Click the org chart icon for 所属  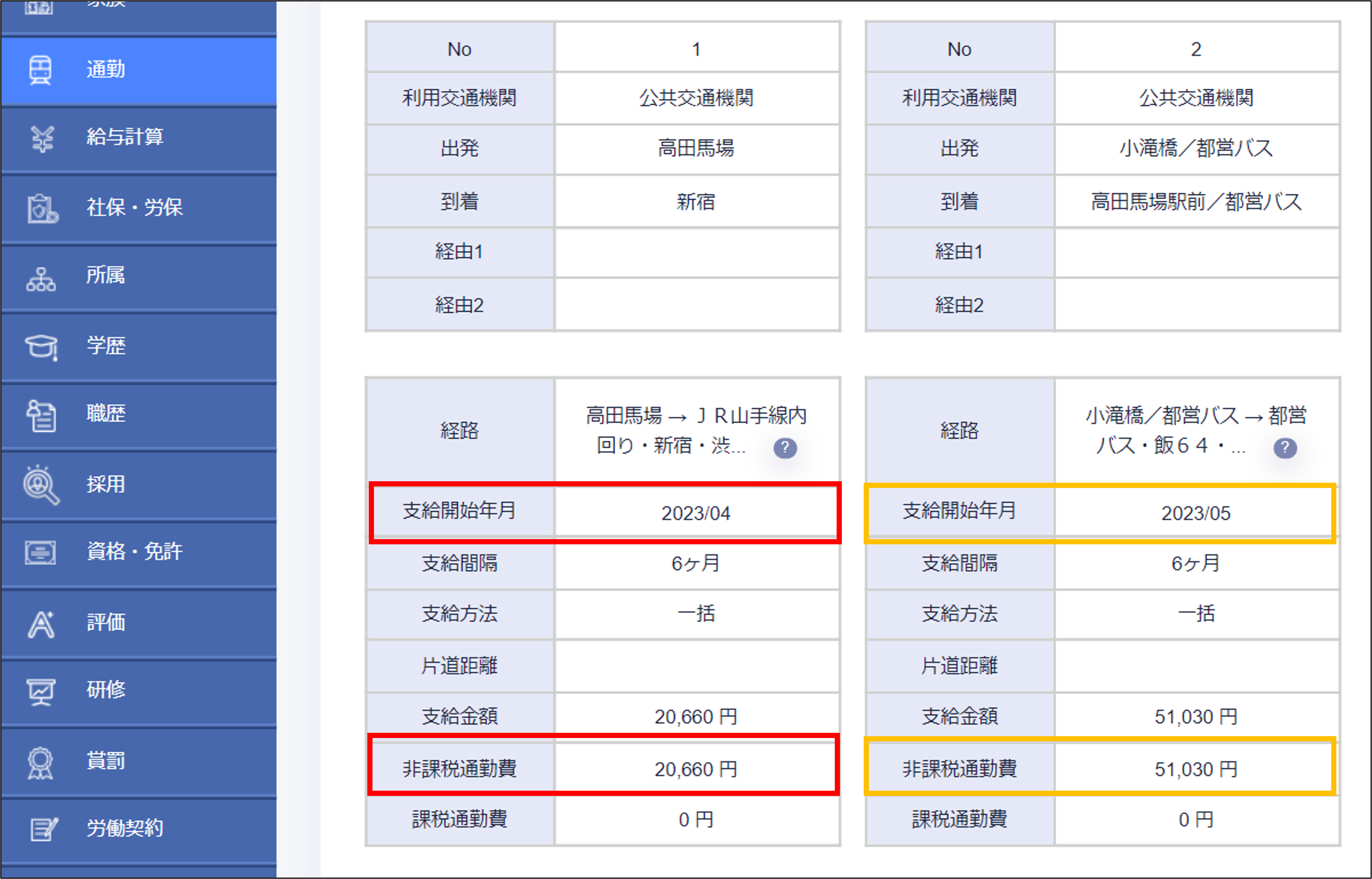tap(41, 279)
